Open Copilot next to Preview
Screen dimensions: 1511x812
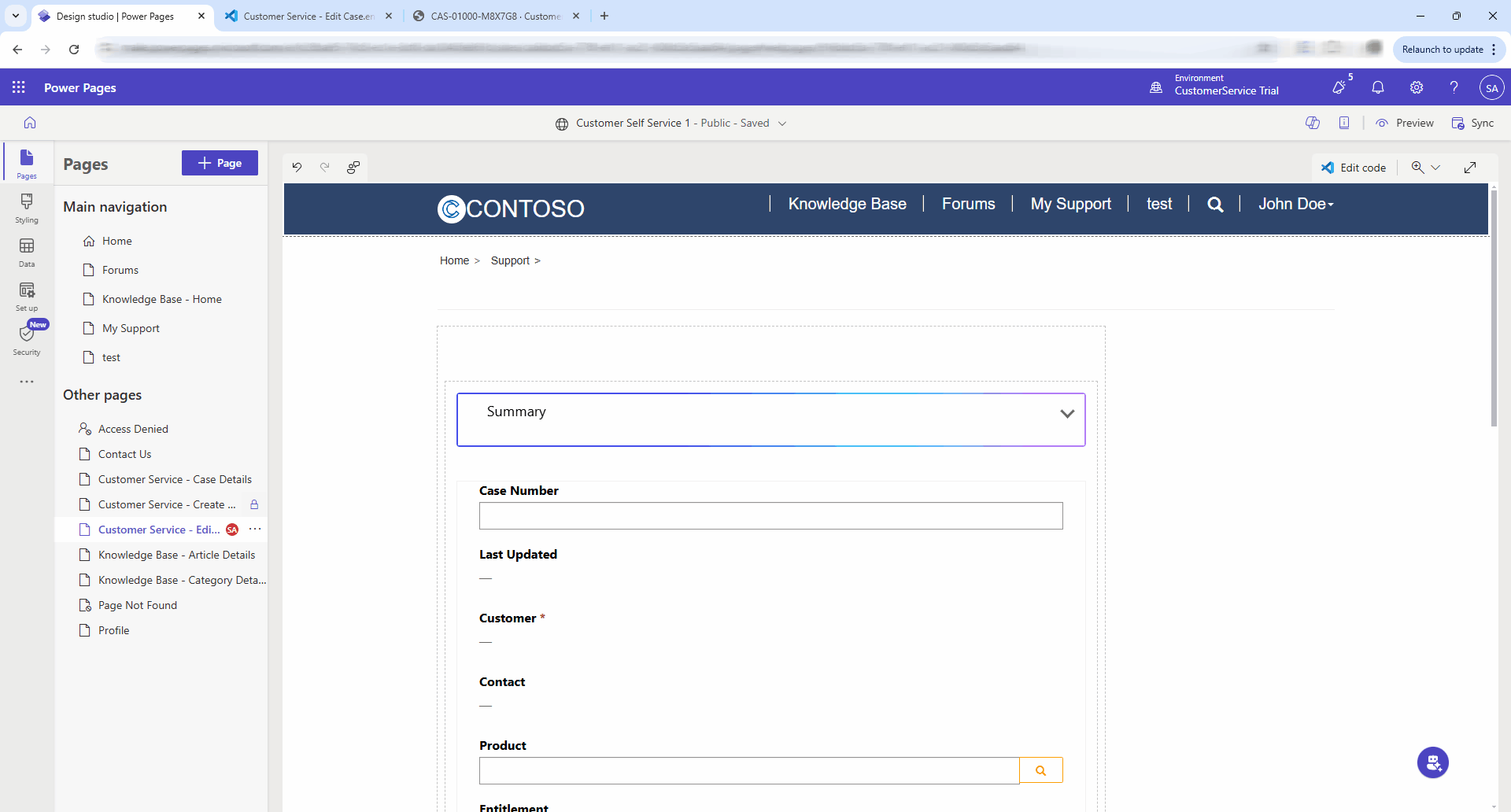1313,123
